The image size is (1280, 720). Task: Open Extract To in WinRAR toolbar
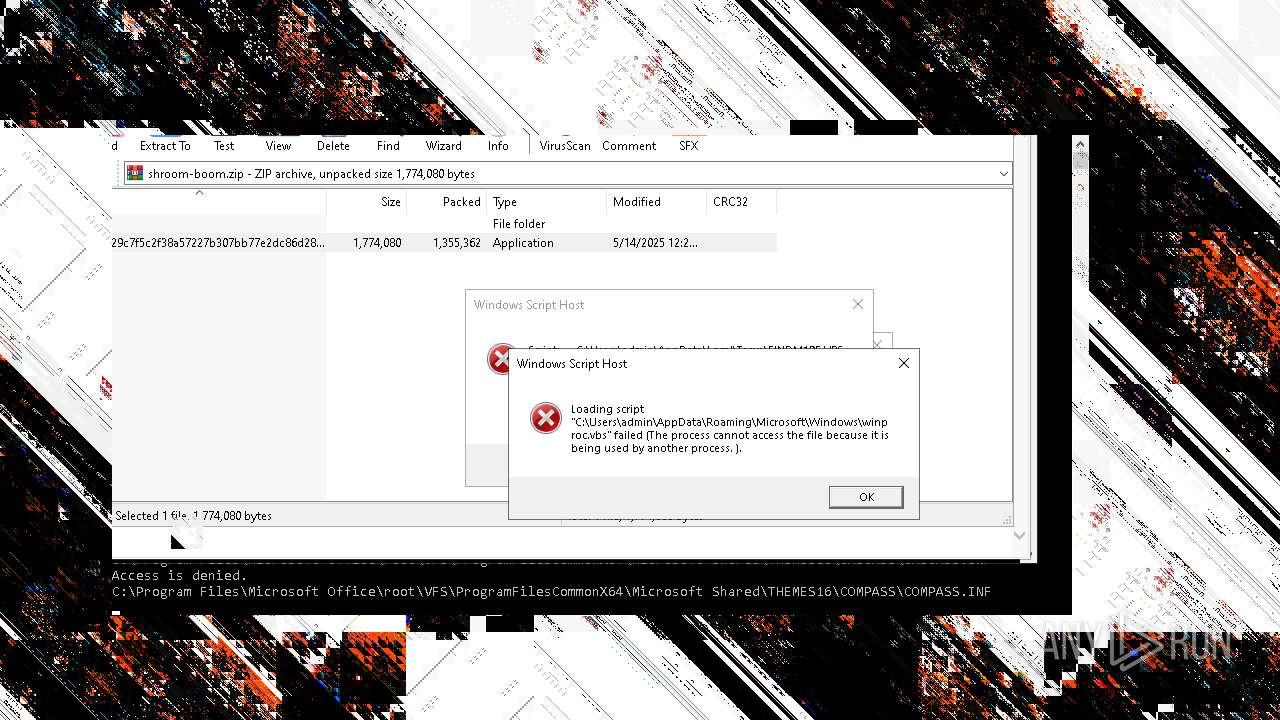(x=165, y=146)
